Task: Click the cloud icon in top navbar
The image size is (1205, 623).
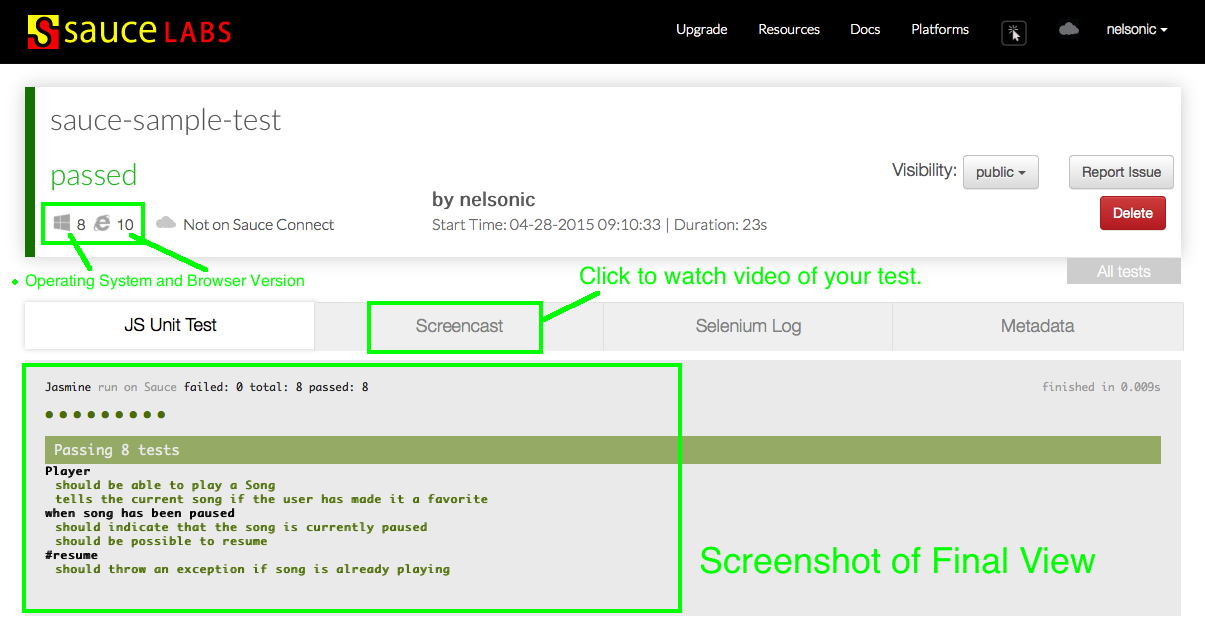Action: tap(1069, 30)
